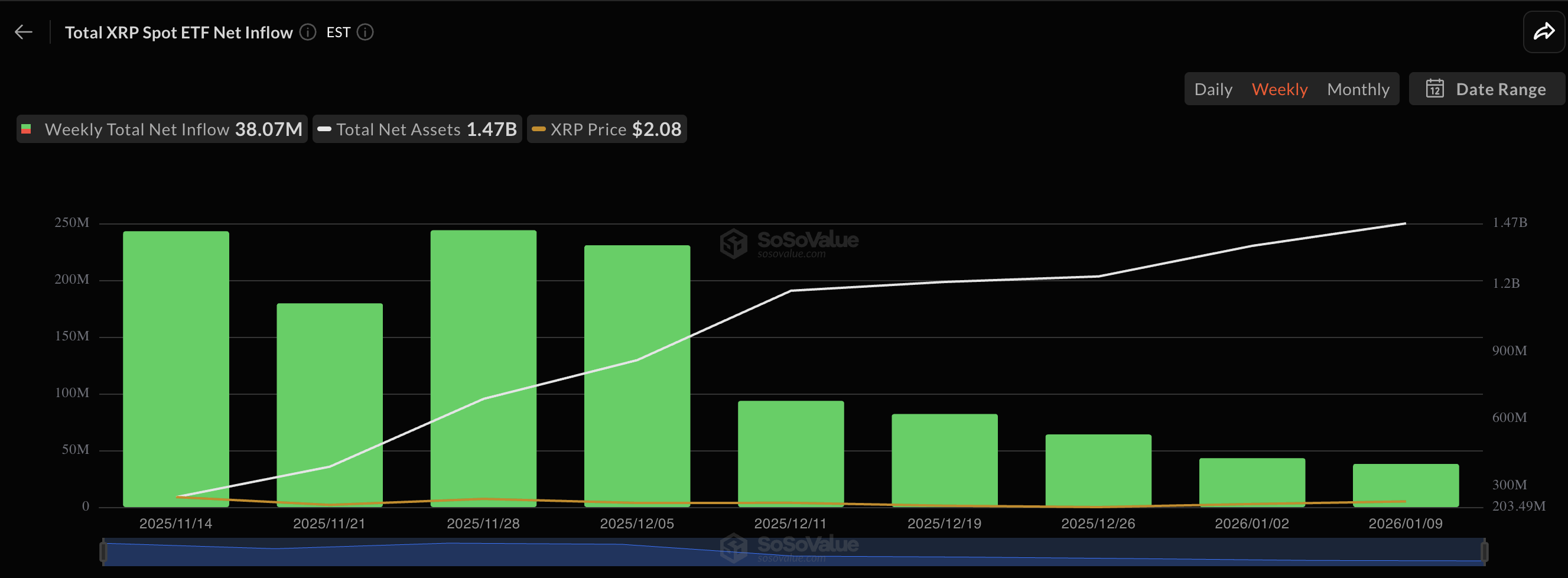Switch to the Daily view

1213,88
